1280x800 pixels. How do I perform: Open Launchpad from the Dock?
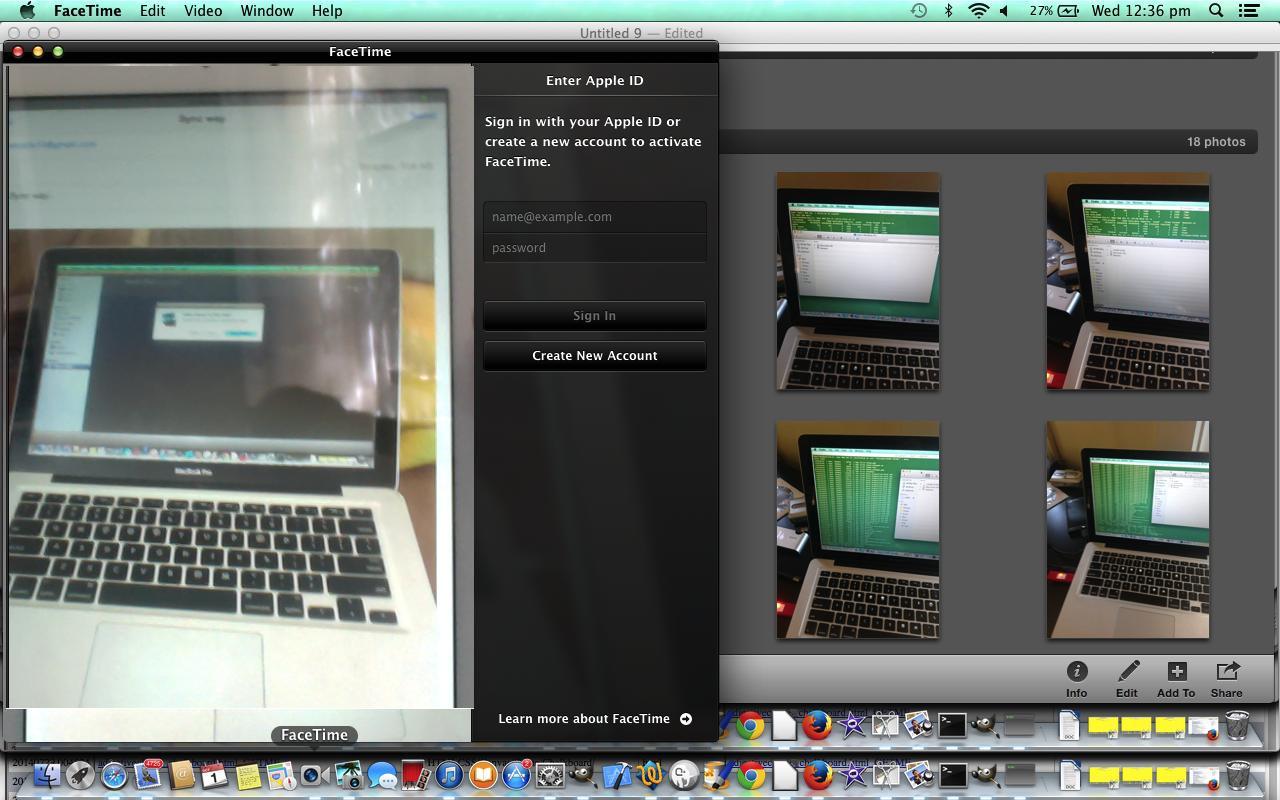click(x=80, y=776)
